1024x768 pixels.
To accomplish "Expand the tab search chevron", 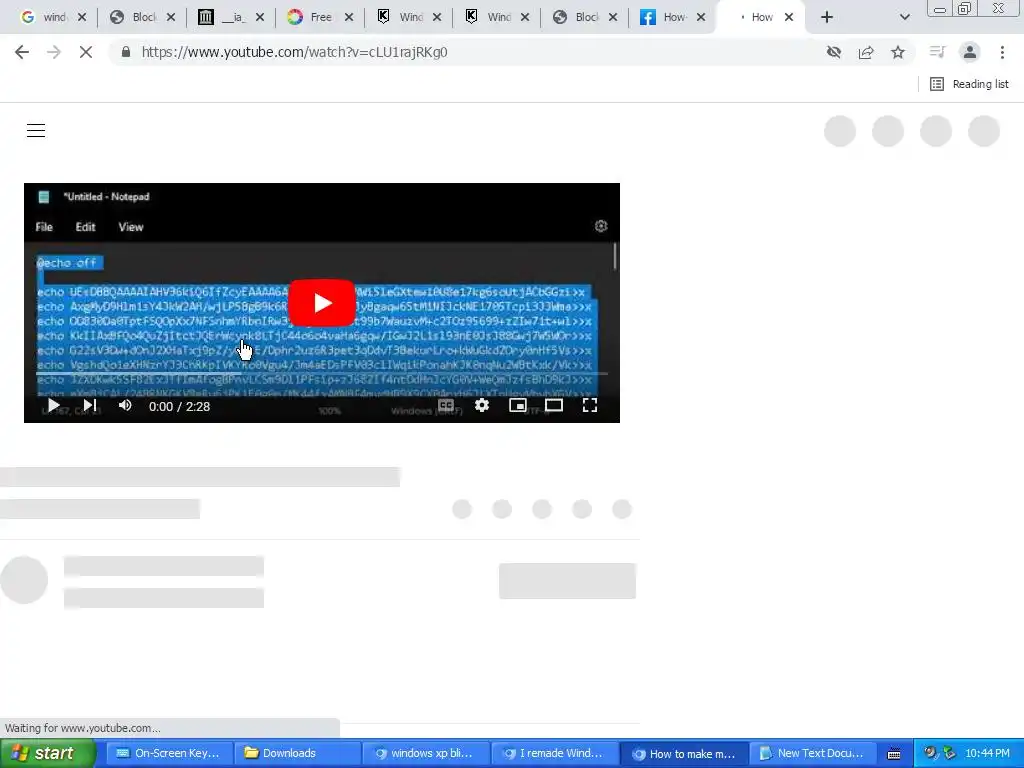I will [x=904, y=18].
